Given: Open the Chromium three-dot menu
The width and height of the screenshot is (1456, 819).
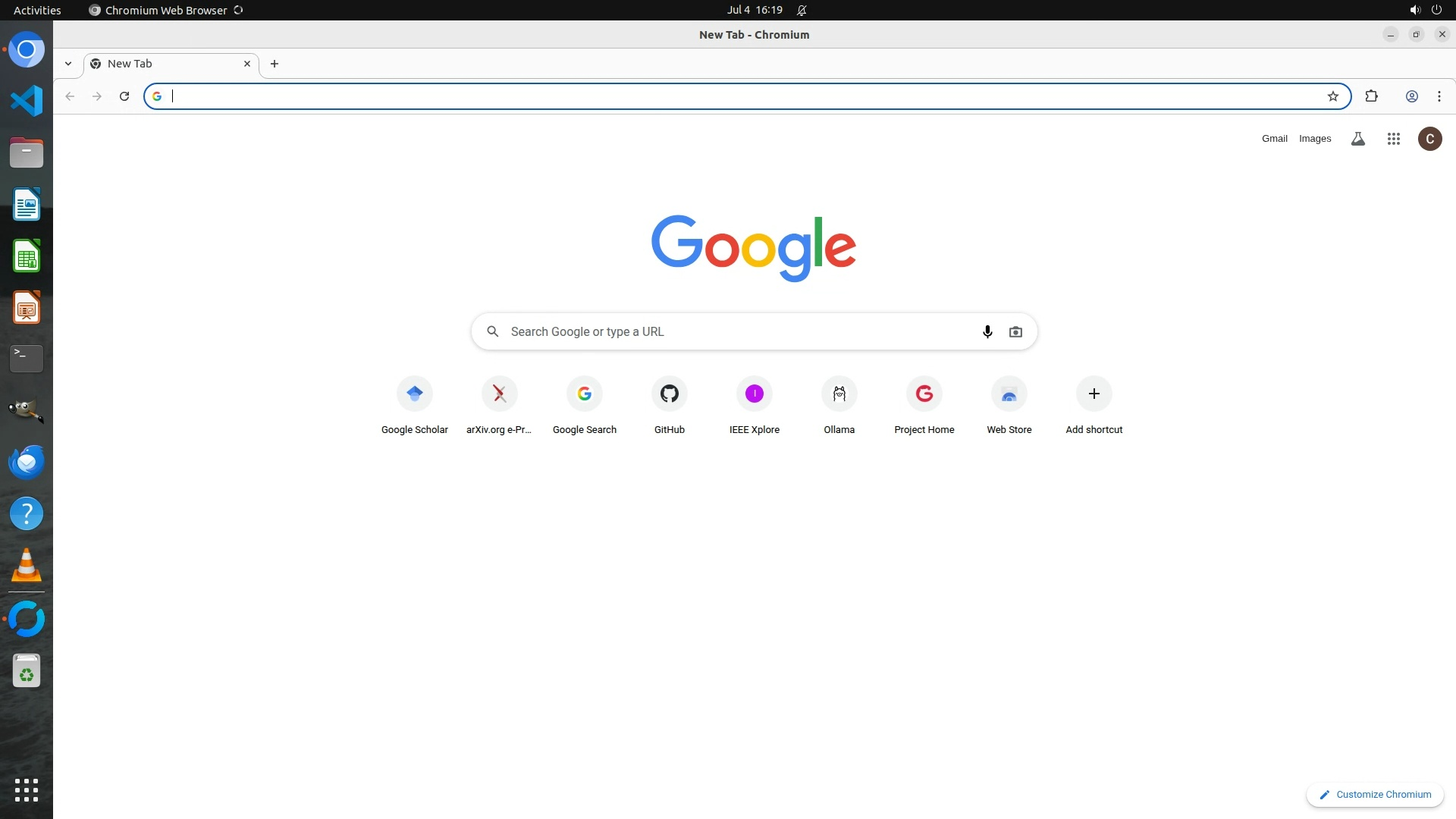Looking at the screenshot, I should [1439, 96].
